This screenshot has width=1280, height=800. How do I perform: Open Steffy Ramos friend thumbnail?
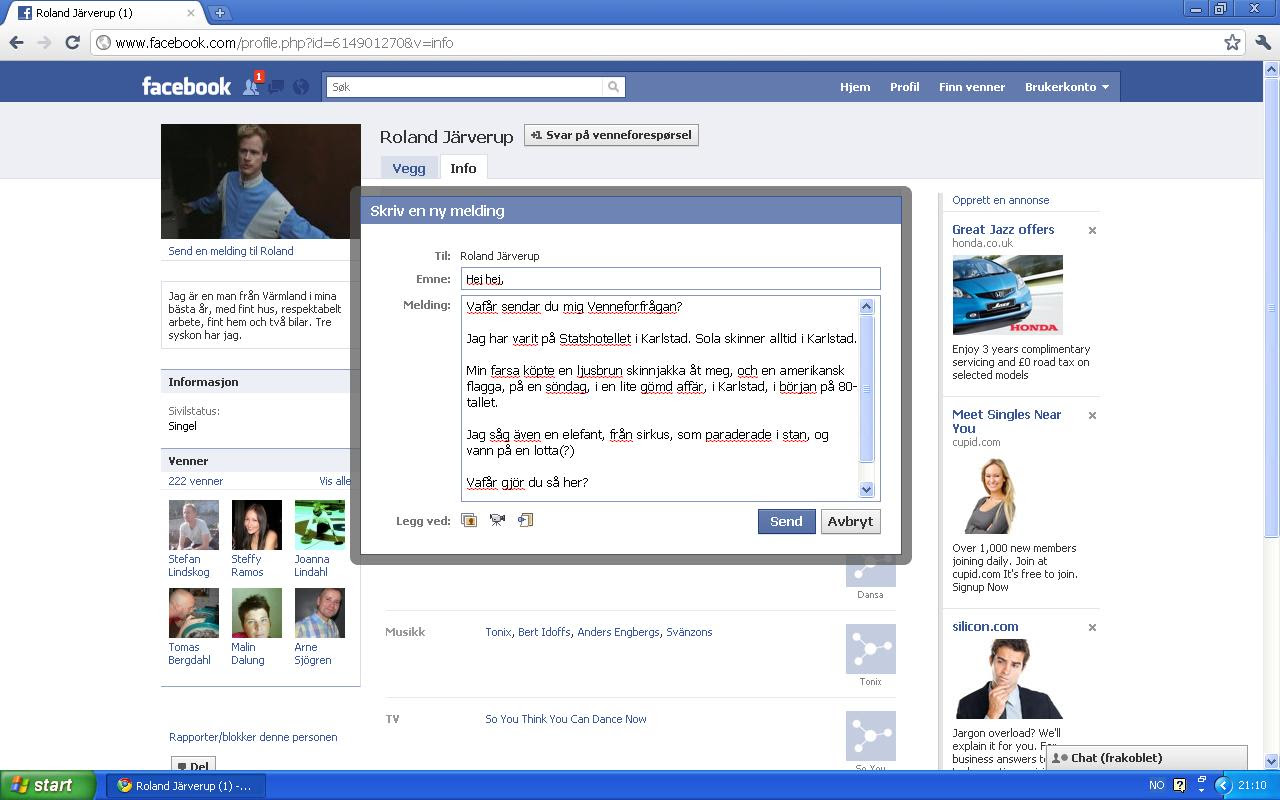(257, 525)
